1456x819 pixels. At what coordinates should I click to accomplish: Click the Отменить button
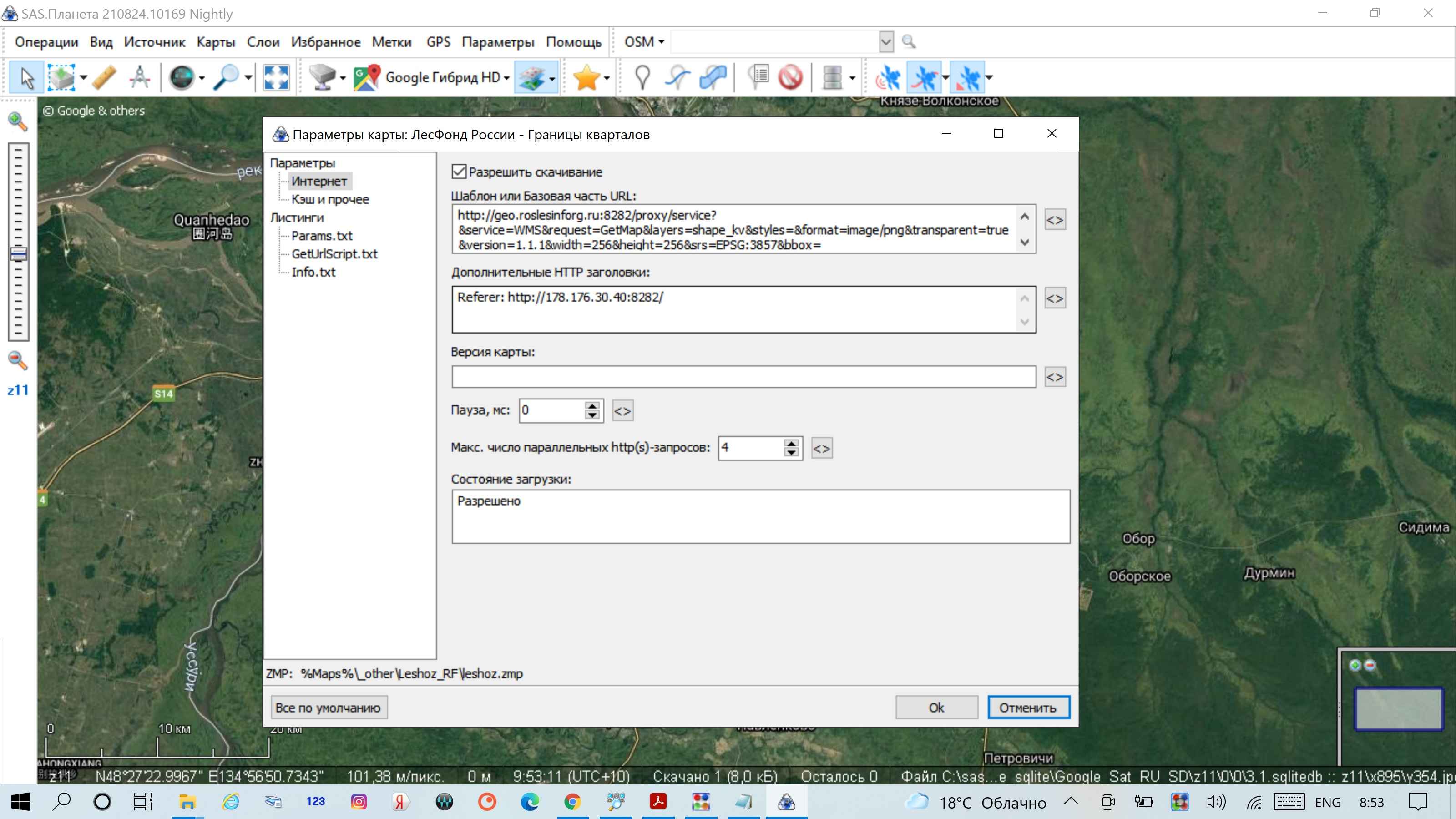pyautogui.click(x=1028, y=707)
